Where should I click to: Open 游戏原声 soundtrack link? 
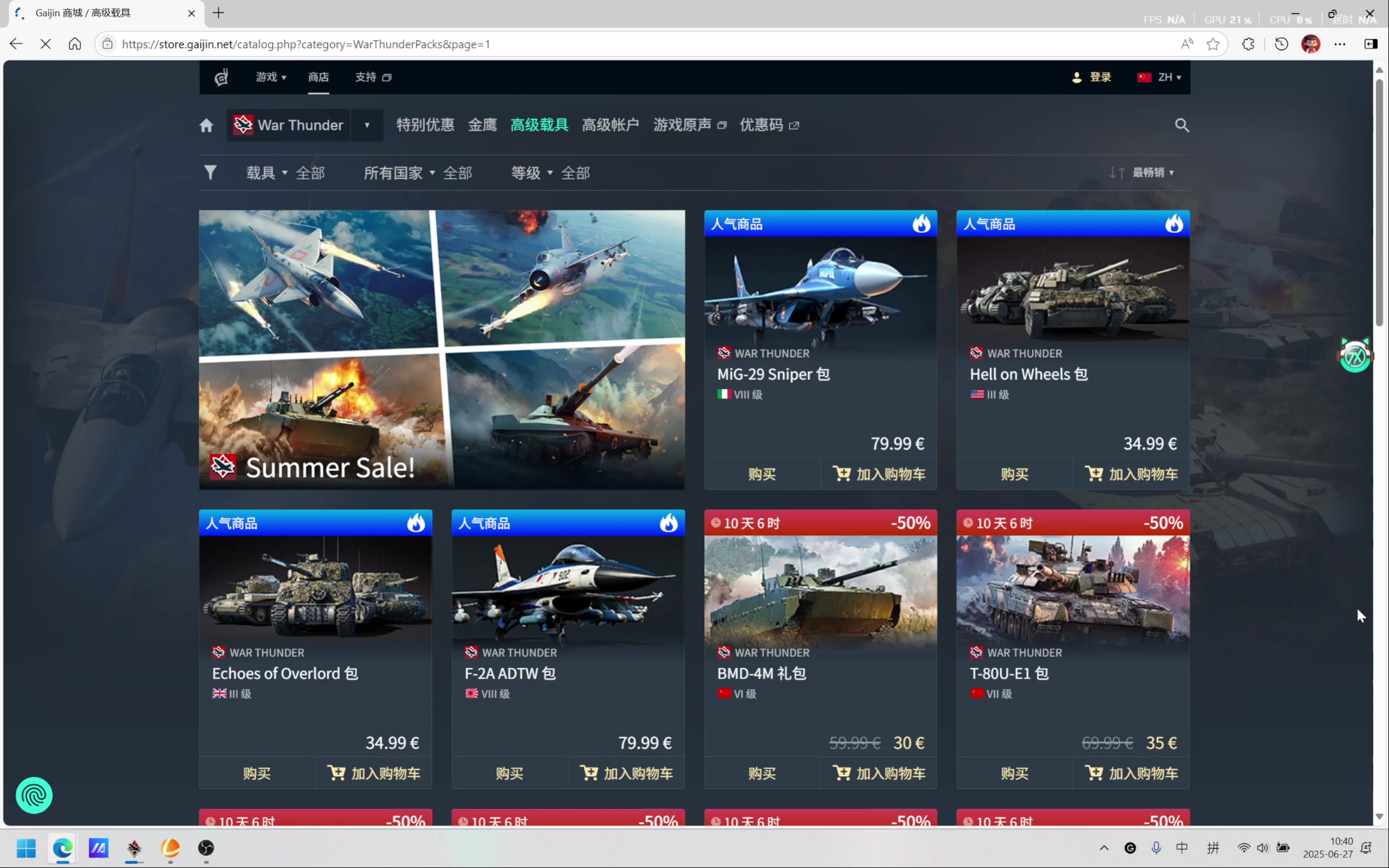(690, 125)
